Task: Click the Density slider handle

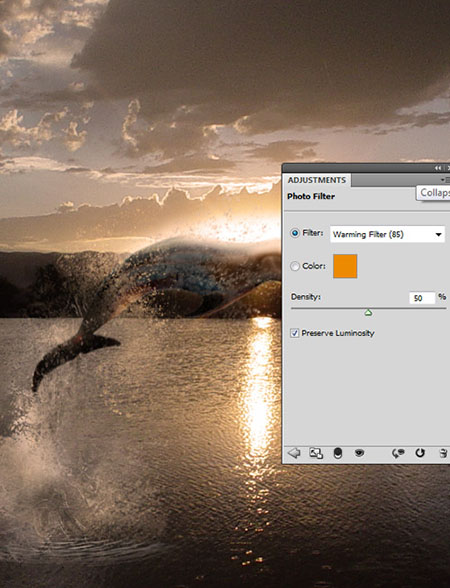Action: coord(368,312)
